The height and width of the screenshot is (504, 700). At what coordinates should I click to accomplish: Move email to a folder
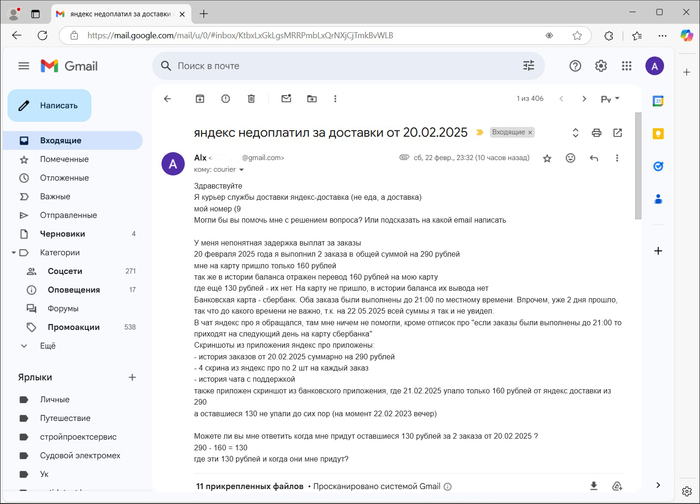312,99
